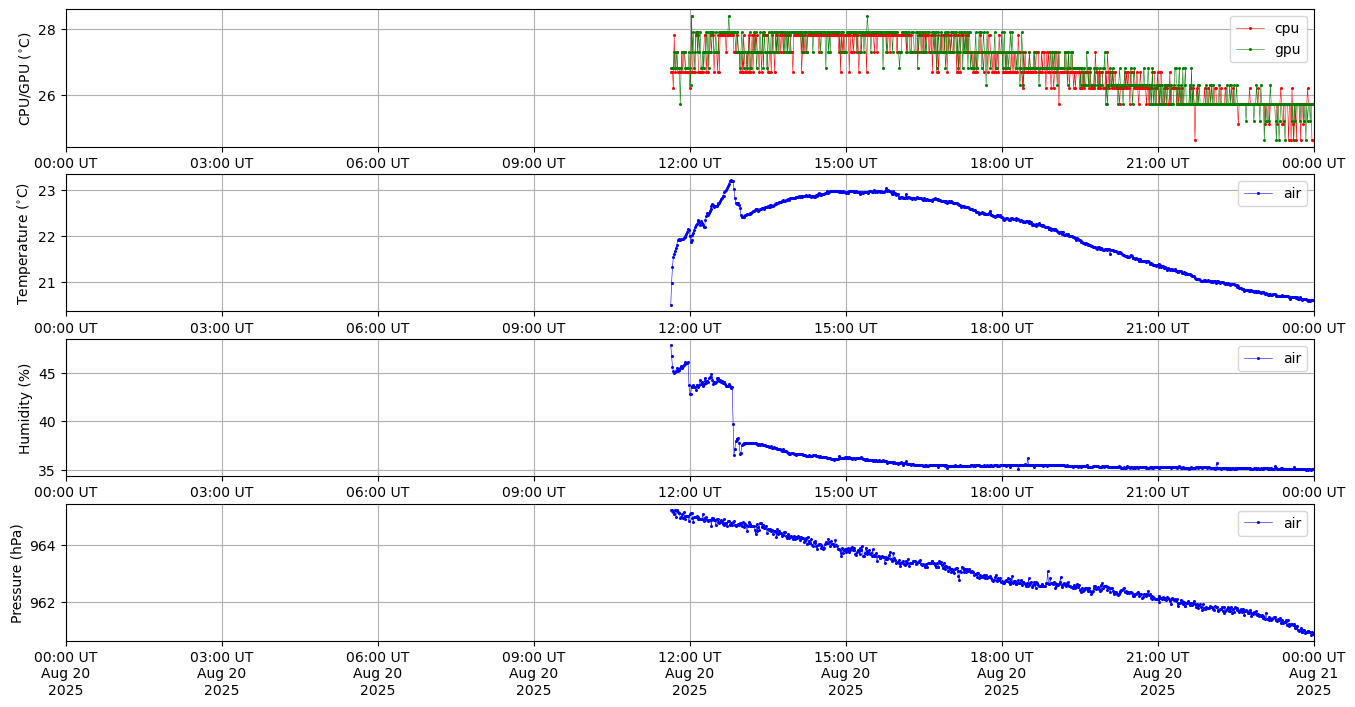The image size is (1355, 707).
Task: Click the 12:00 UT Aug 20 2025 label
Action: [x=690, y=673]
